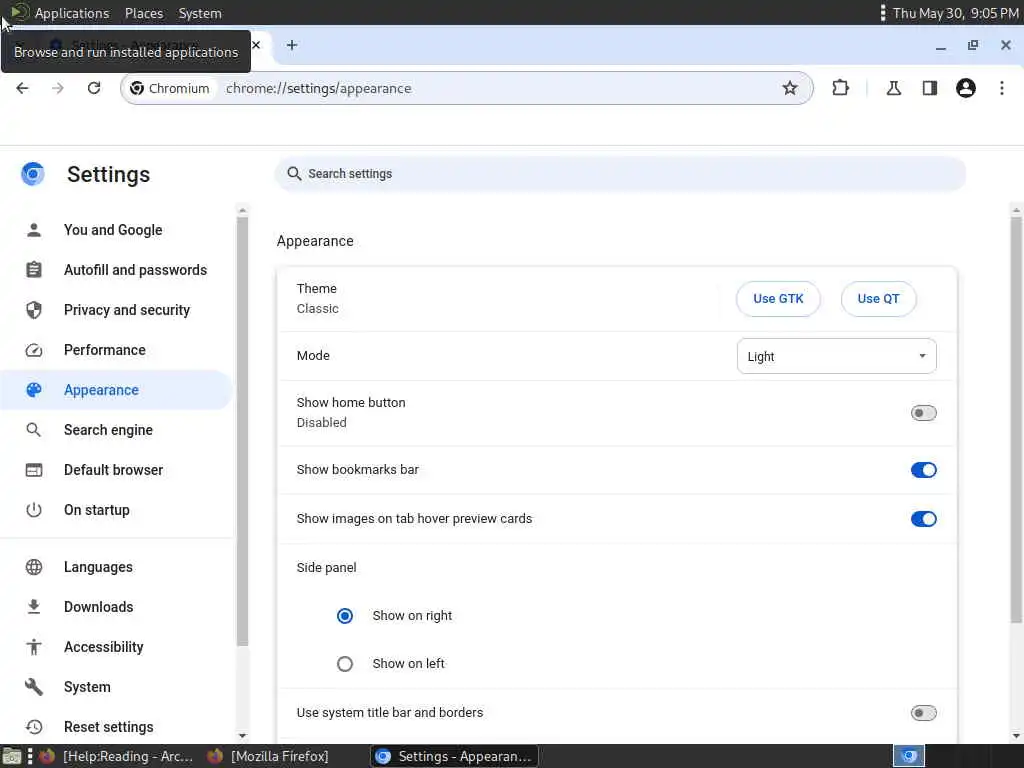Open Privacy and security section
The image size is (1024, 768).
pyautogui.click(x=116, y=310)
